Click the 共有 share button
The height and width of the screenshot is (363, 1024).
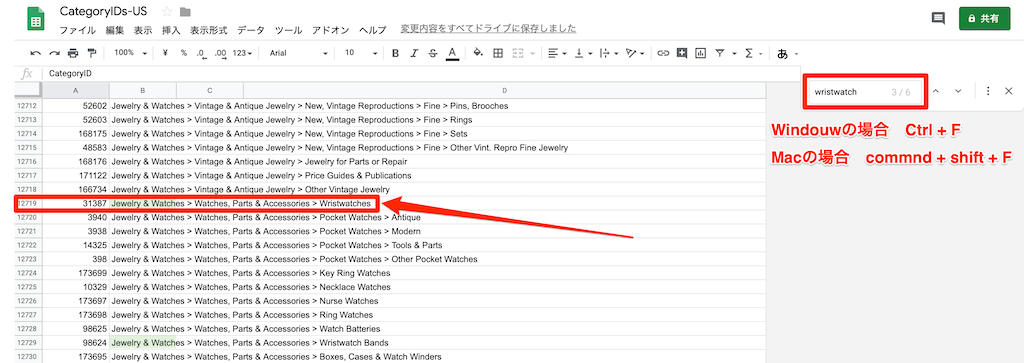click(x=984, y=18)
